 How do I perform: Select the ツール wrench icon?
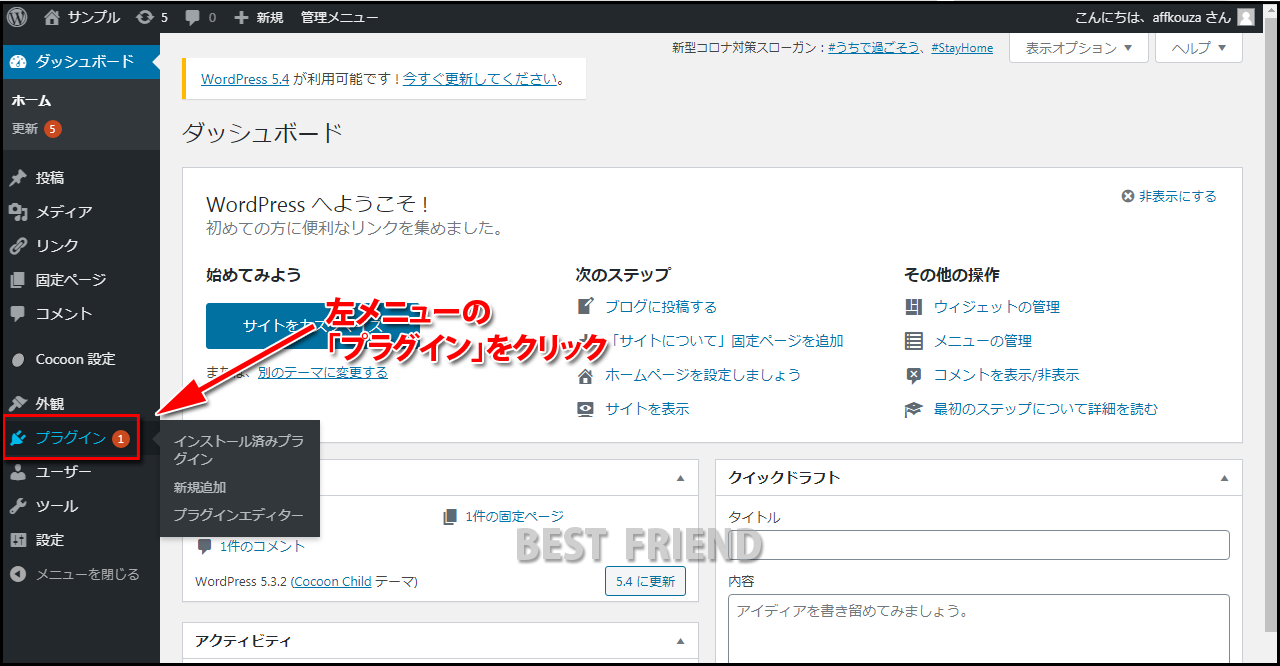point(18,506)
